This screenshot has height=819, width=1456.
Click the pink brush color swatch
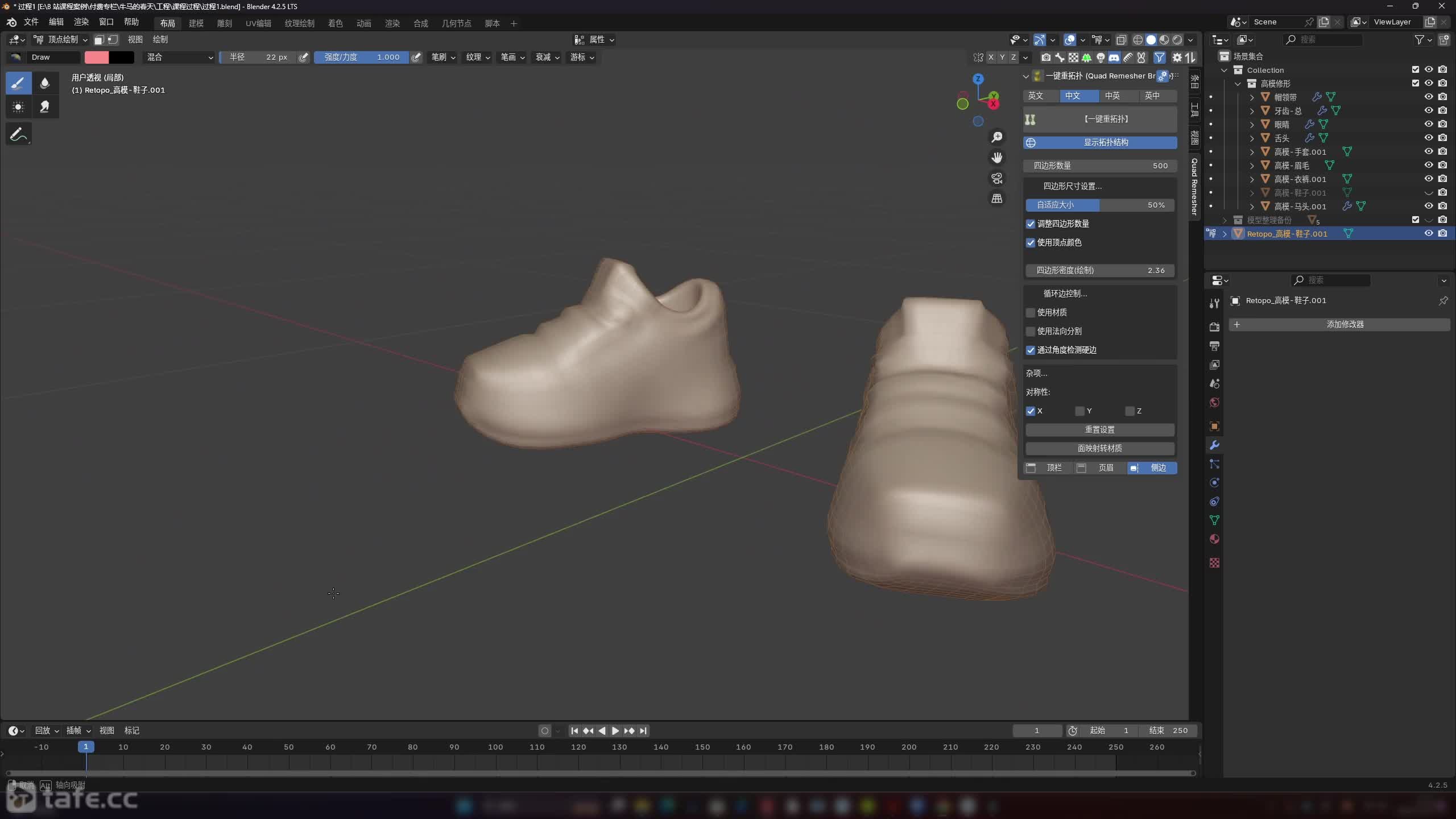pyautogui.click(x=97, y=57)
